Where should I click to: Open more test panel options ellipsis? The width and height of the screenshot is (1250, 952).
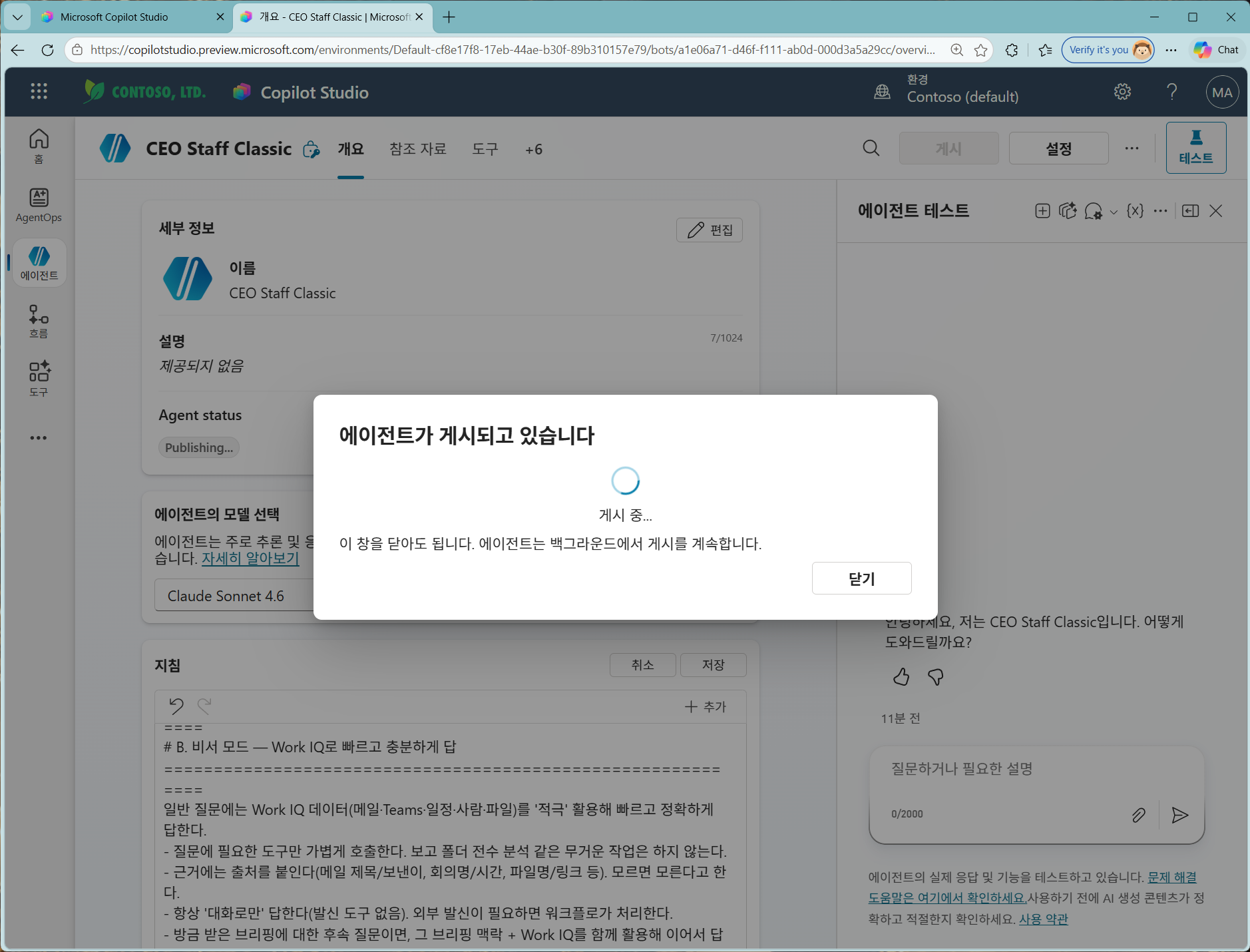tap(1160, 211)
